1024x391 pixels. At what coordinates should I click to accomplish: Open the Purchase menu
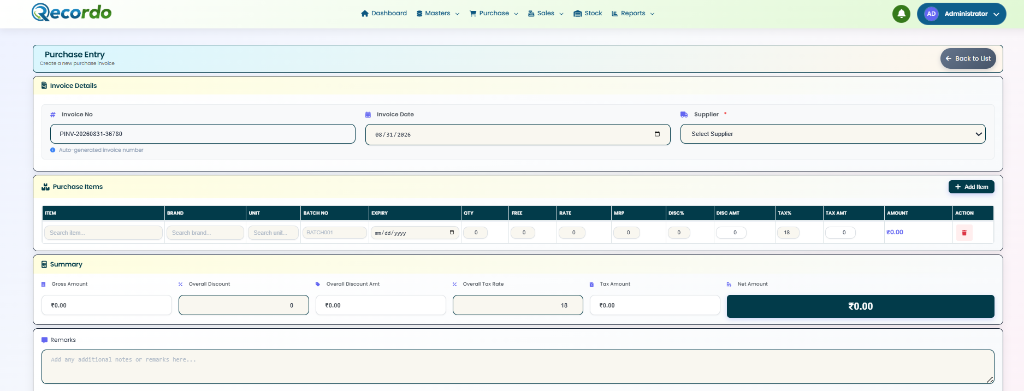(494, 13)
